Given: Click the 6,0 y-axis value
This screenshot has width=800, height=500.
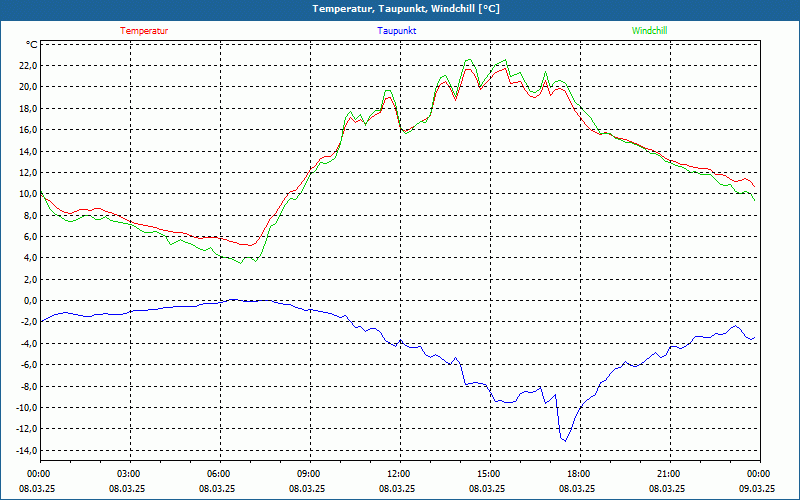Looking at the screenshot, I should coord(30,236).
